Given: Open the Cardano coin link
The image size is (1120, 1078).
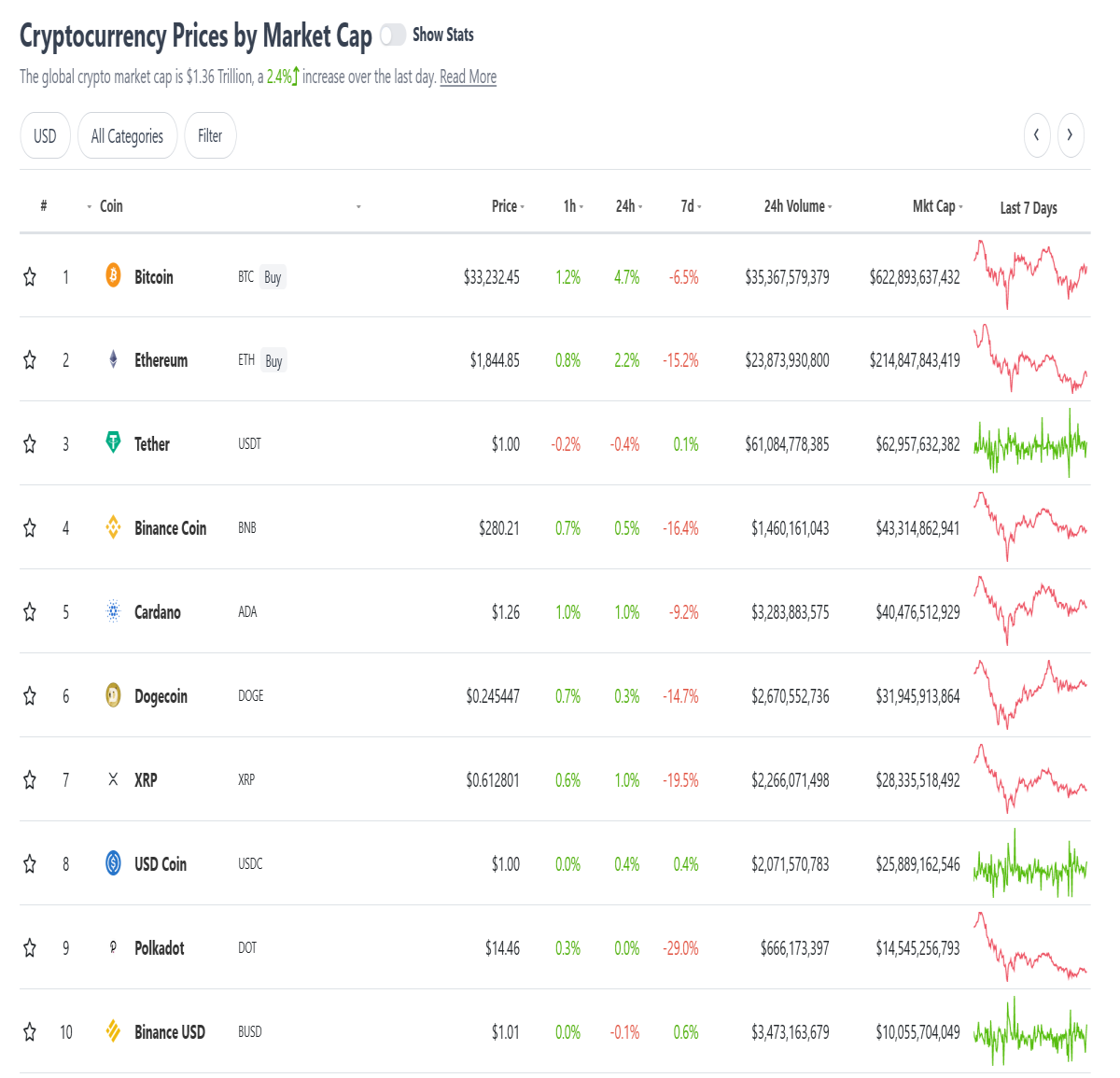Looking at the screenshot, I should [x=158, y=612].
